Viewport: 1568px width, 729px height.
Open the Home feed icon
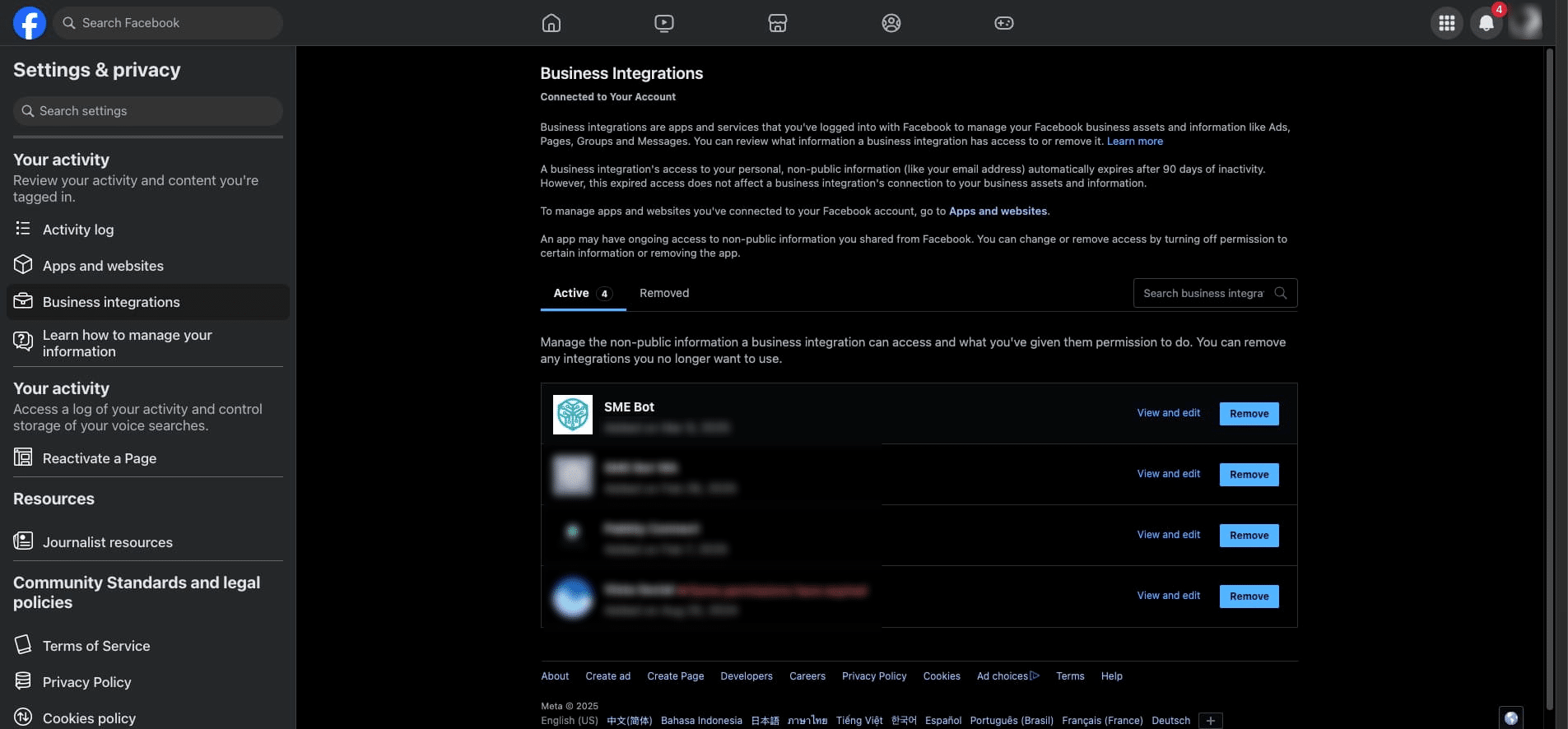point(551,23)
